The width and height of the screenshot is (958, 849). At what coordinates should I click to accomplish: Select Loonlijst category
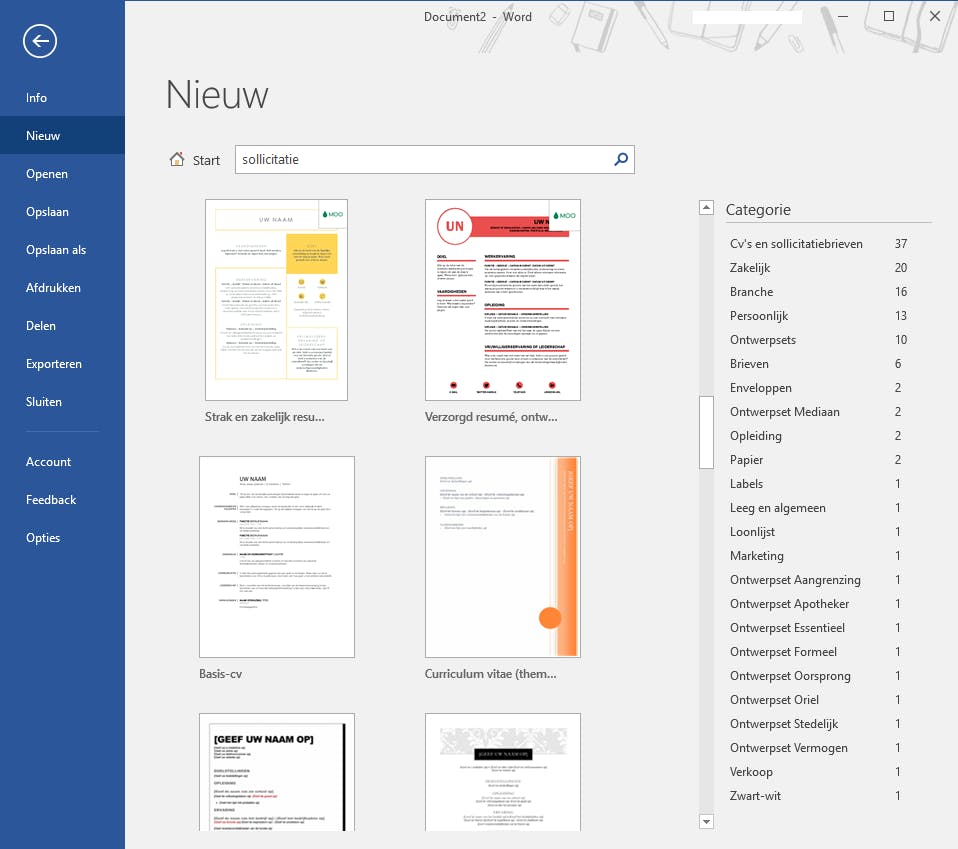(x=819, y=532)
